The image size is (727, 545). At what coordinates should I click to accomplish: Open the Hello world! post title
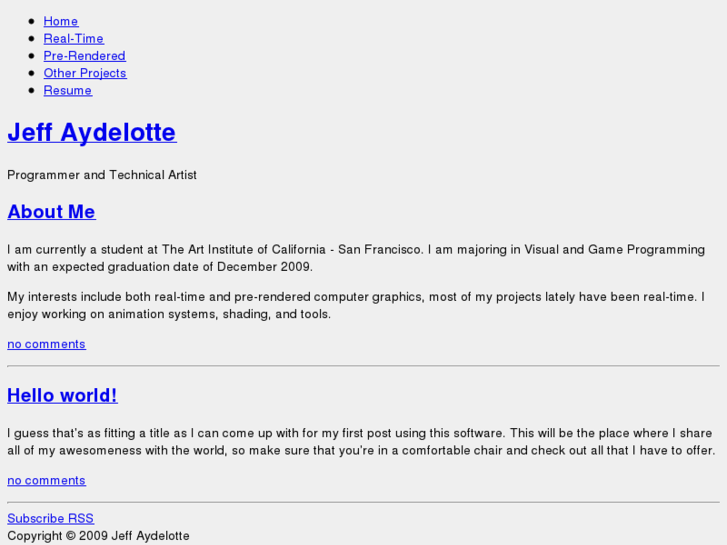[62, 396]
